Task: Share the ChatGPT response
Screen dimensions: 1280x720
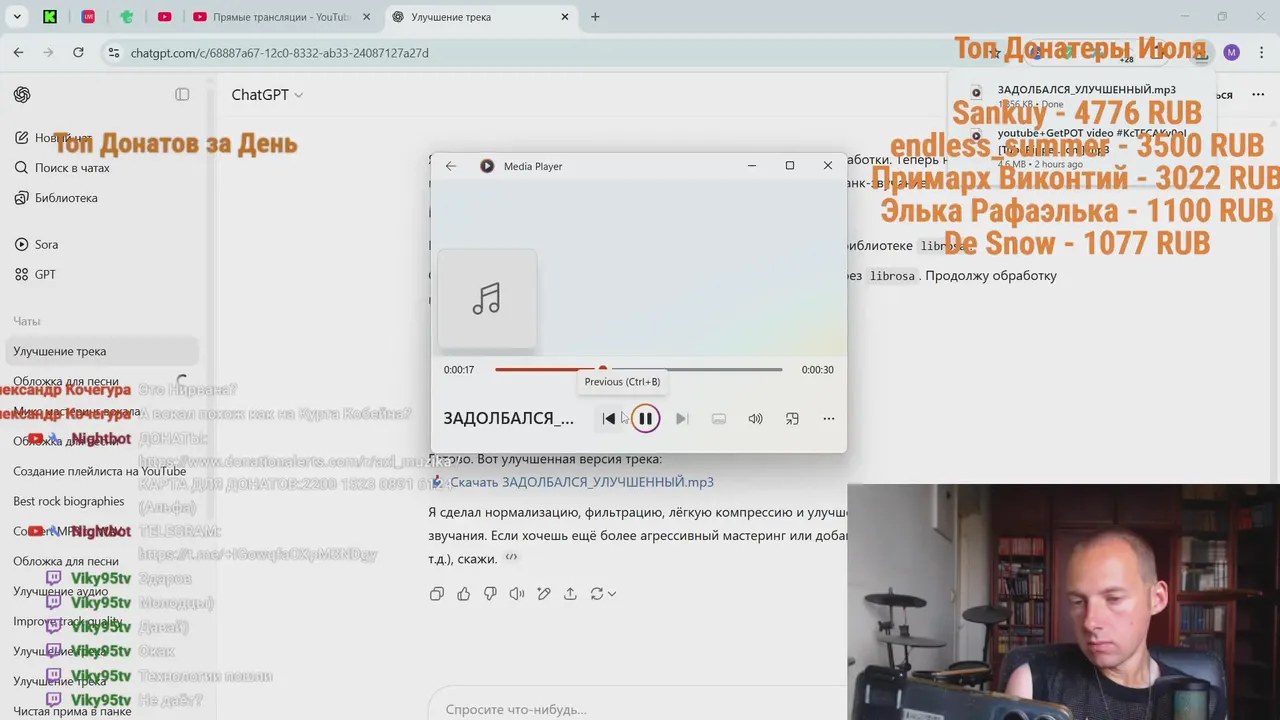Action: pyautogui.click(x=570, y=594)
